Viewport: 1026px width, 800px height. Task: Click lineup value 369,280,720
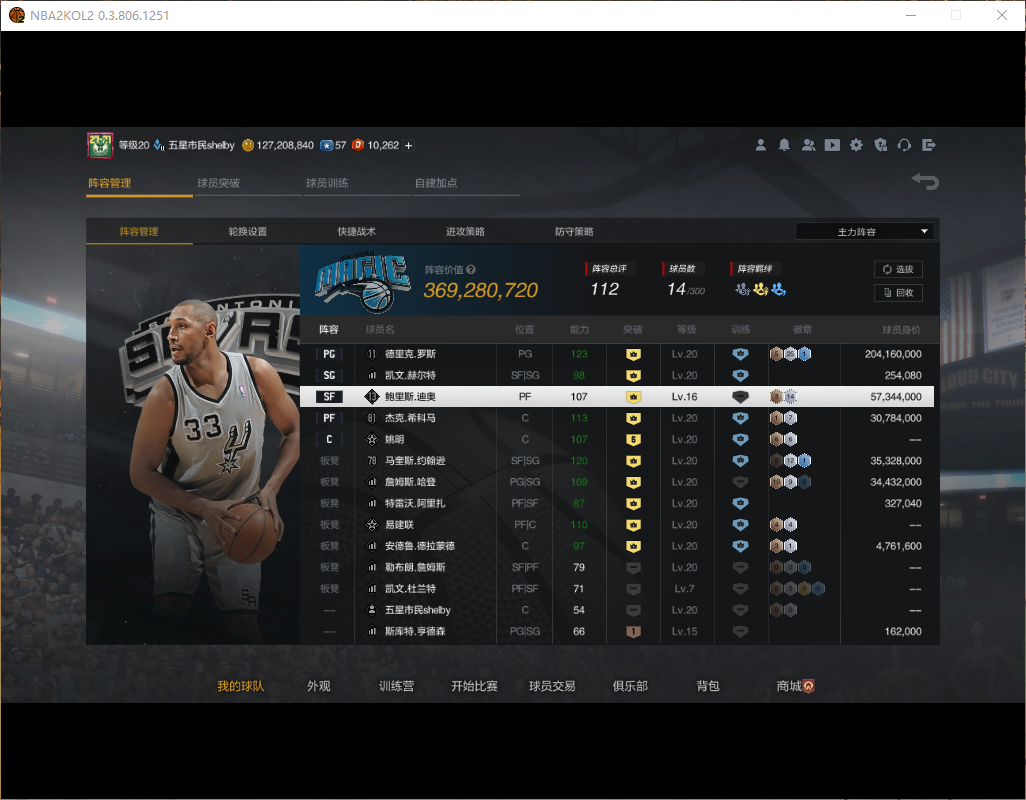[480, 290]
